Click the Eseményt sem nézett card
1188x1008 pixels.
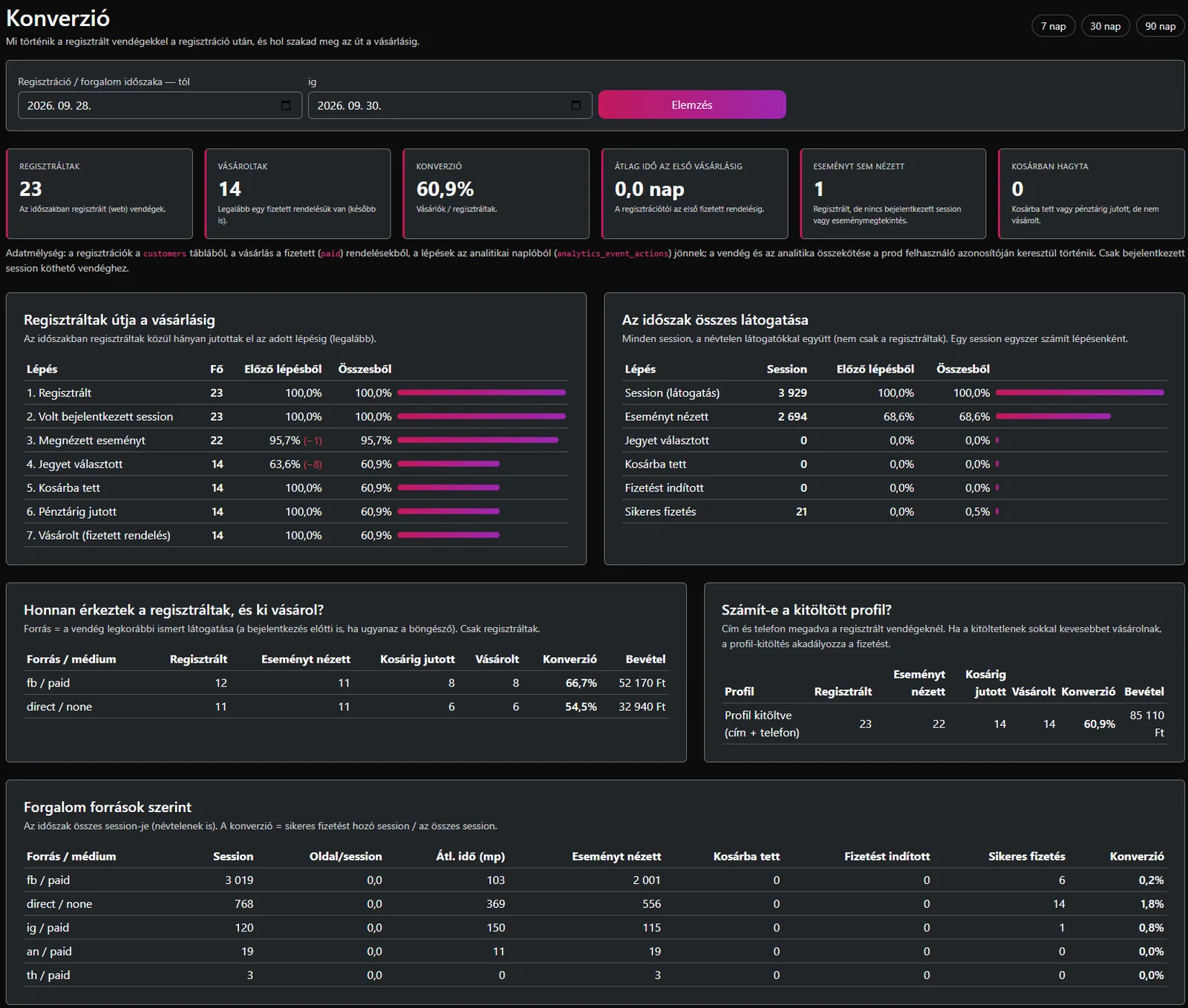pos(893,194)
